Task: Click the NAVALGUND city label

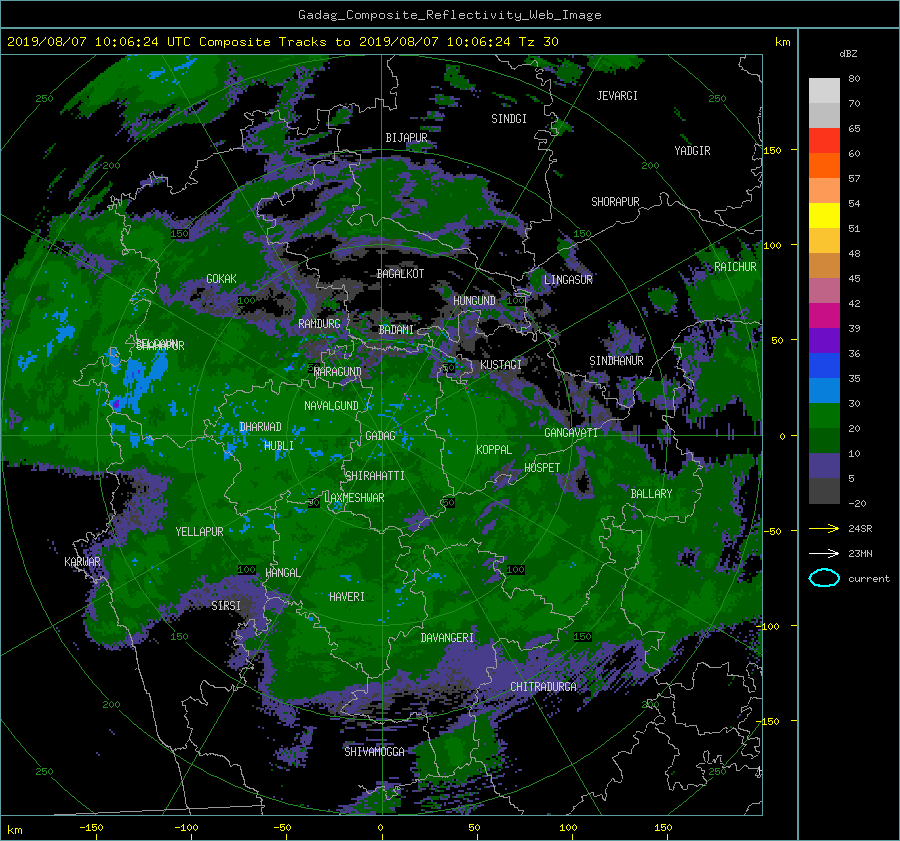Action: tap(331, 406)
